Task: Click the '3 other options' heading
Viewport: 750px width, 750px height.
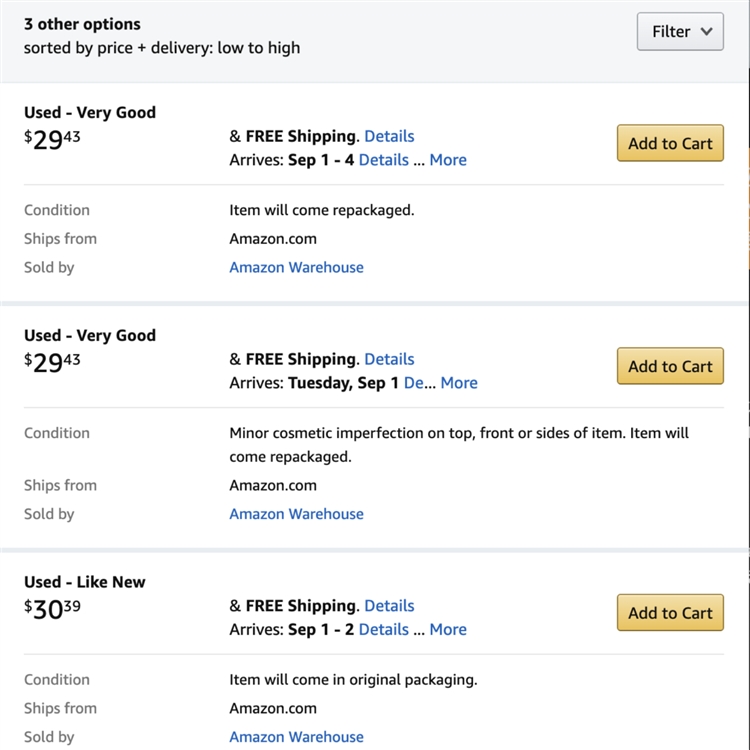Action: (x=82, y=24)
